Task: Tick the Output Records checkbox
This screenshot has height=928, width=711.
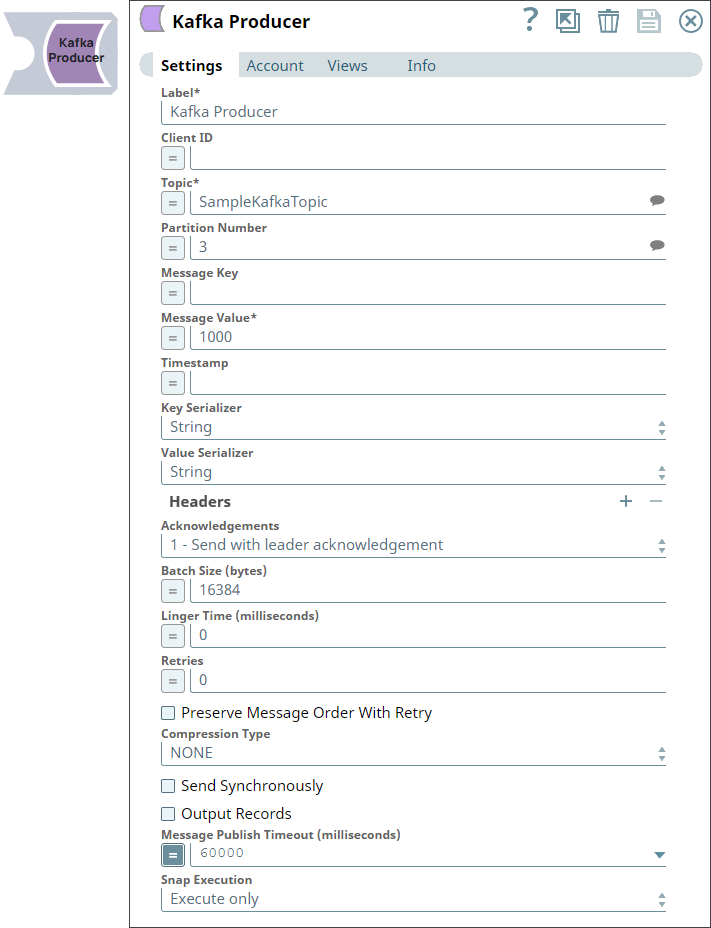Action: (x=168, y=814)
